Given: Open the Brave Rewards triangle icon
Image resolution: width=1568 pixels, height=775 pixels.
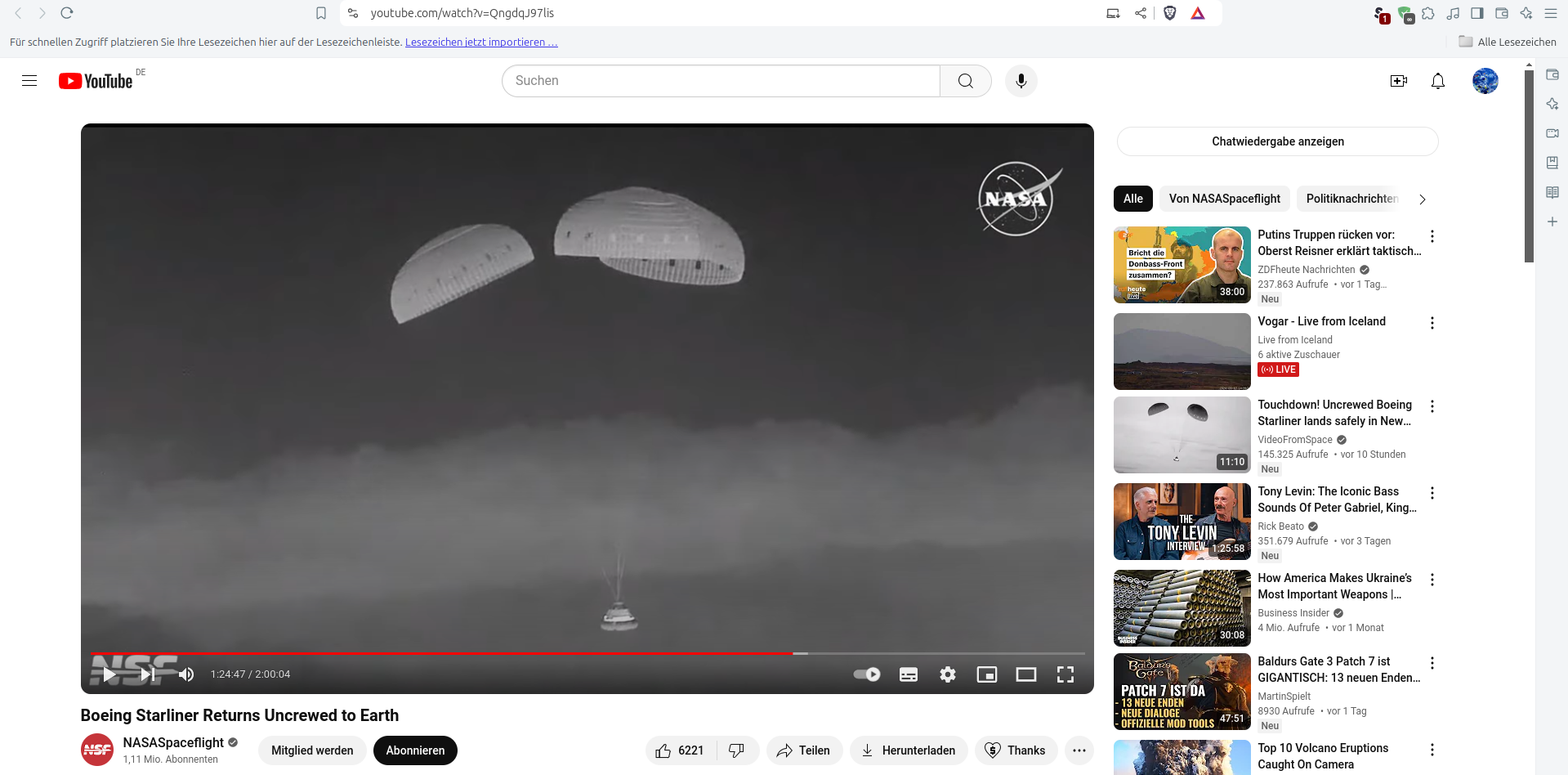Looking at the screenshot, I should coord(1198,13).
